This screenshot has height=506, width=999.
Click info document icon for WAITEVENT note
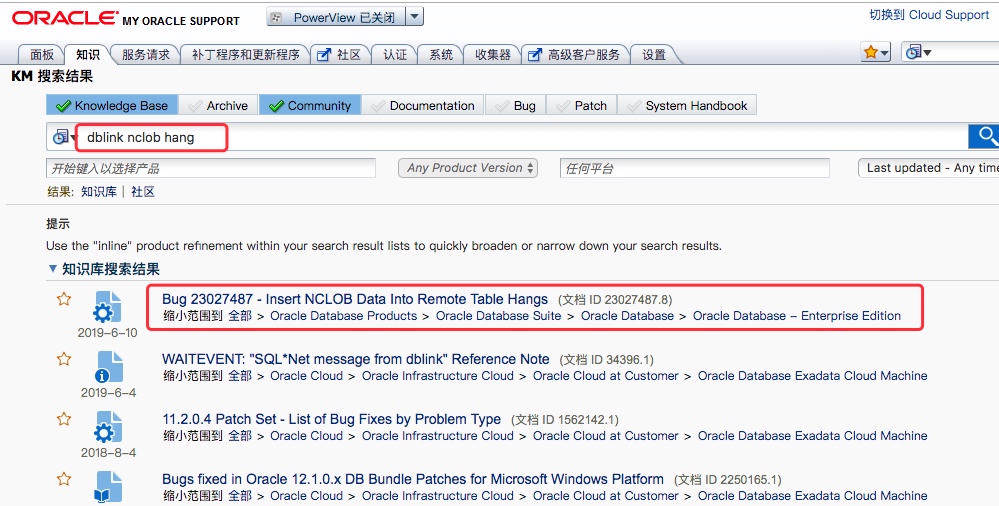coord(107,368)
